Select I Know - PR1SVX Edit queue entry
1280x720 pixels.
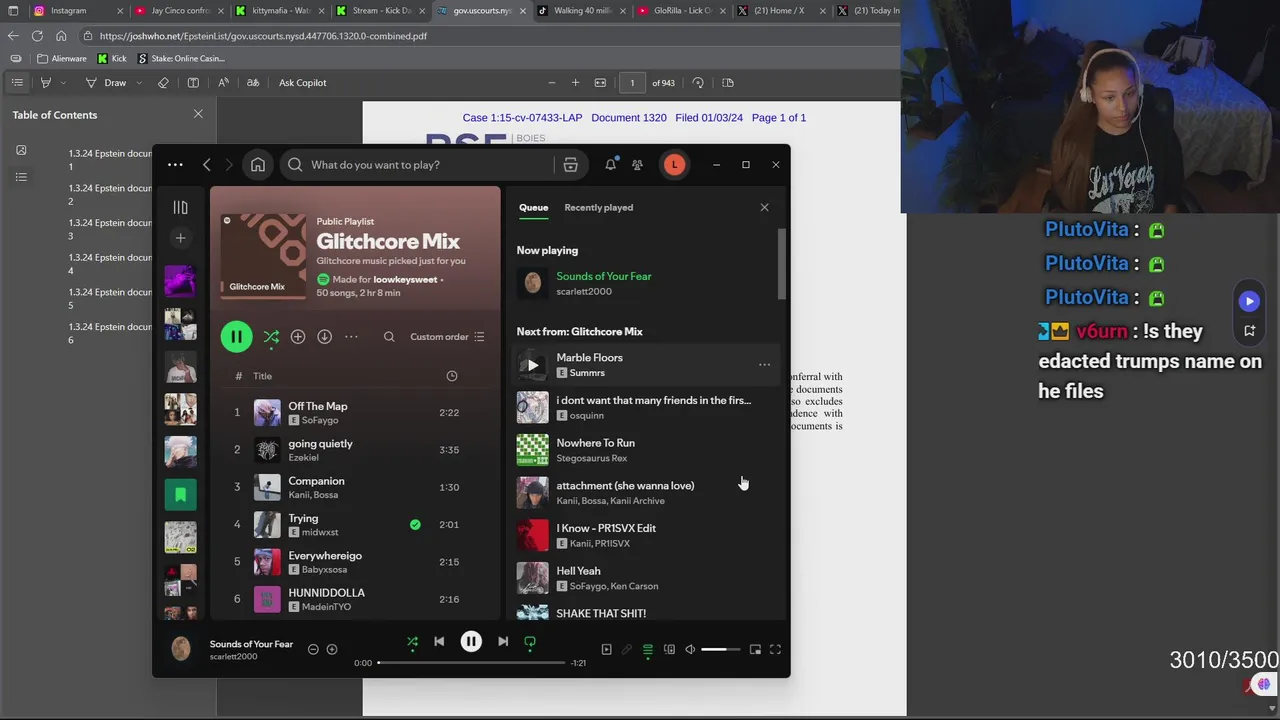tap(645, 535)
